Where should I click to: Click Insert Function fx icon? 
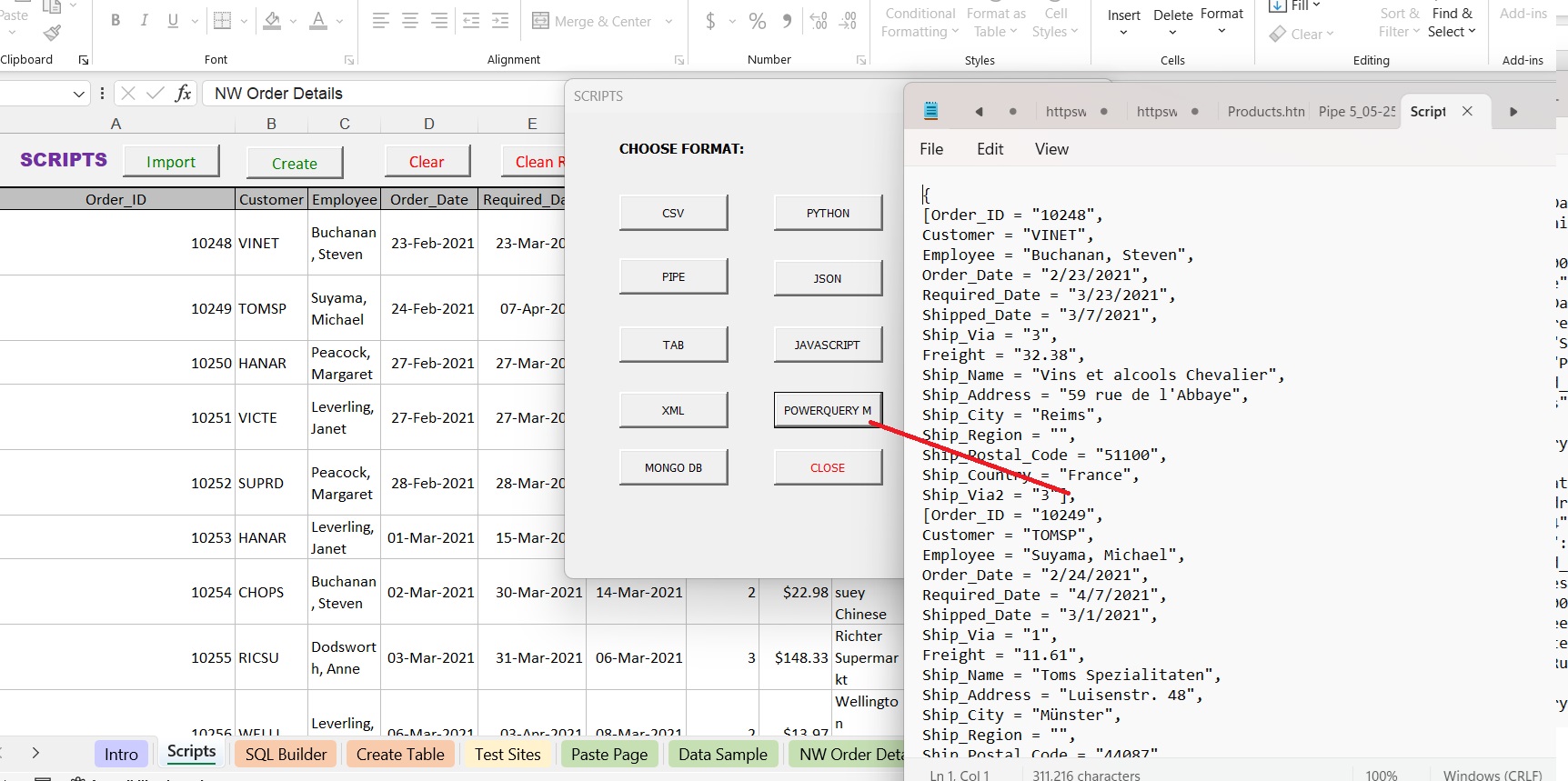[x=183, y=93]
